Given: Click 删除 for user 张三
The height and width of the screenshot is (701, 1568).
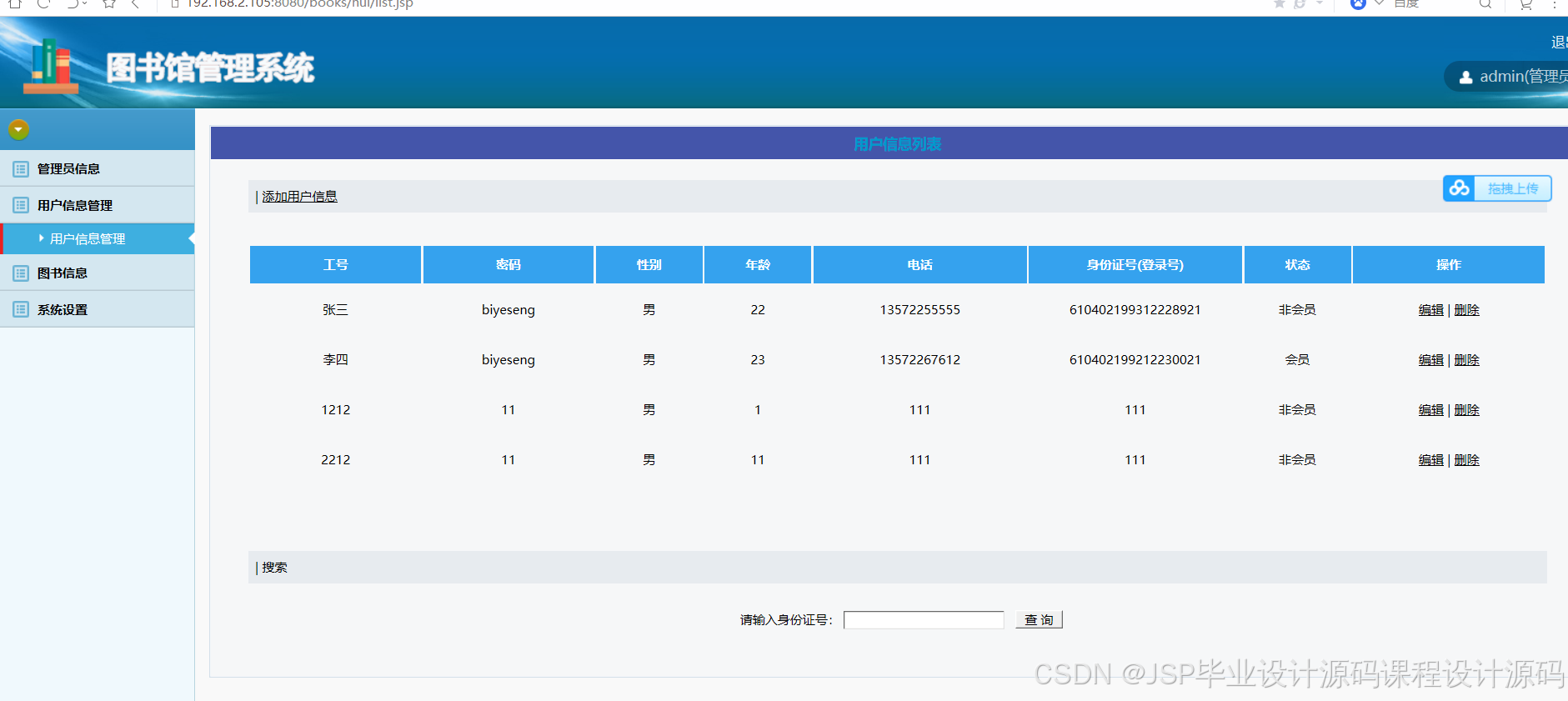Looking at the screenshot, I should 1466,310.
